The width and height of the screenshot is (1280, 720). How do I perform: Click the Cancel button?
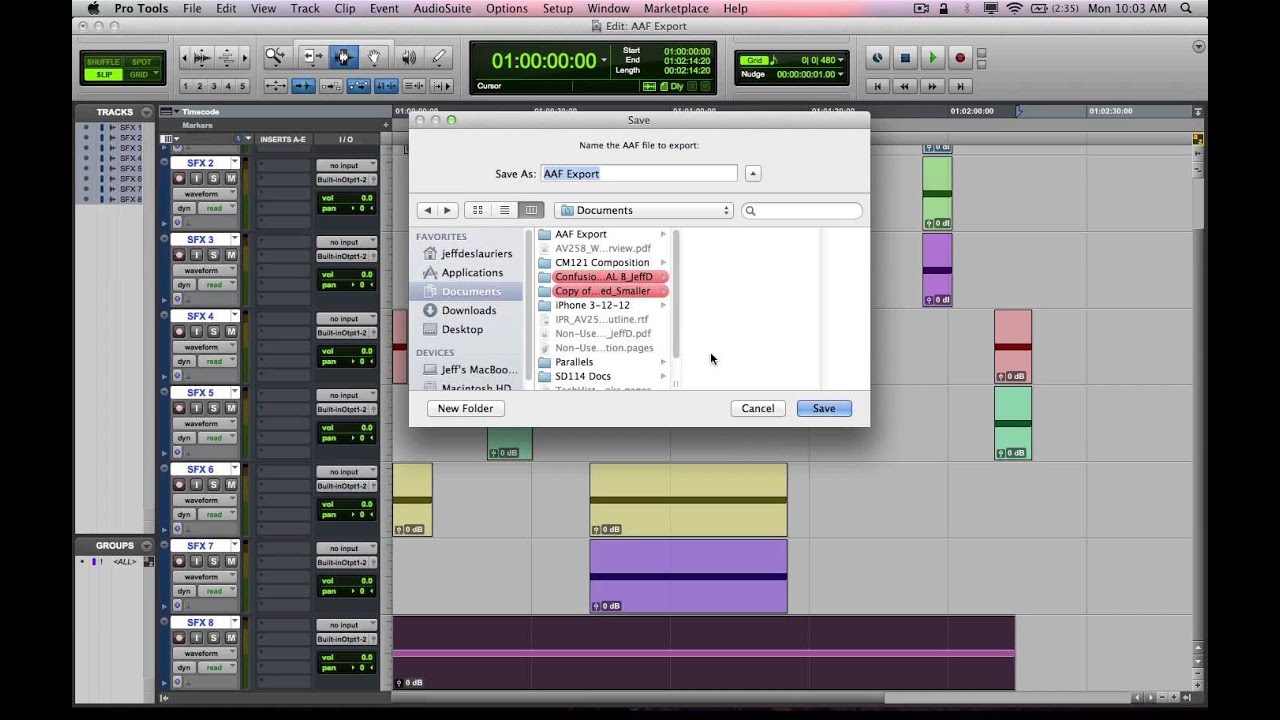[x=758, y=408]
